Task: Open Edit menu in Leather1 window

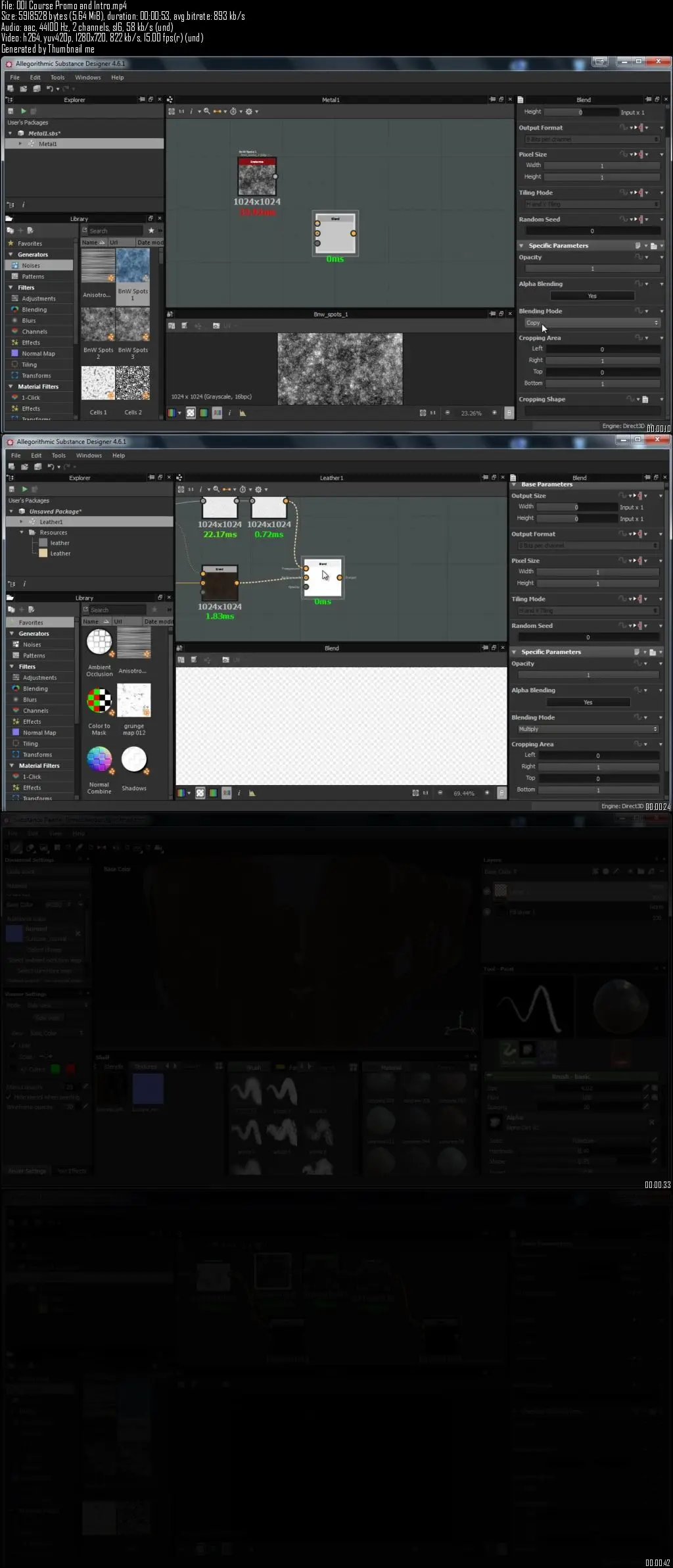Action: click(x=36, y=456)
